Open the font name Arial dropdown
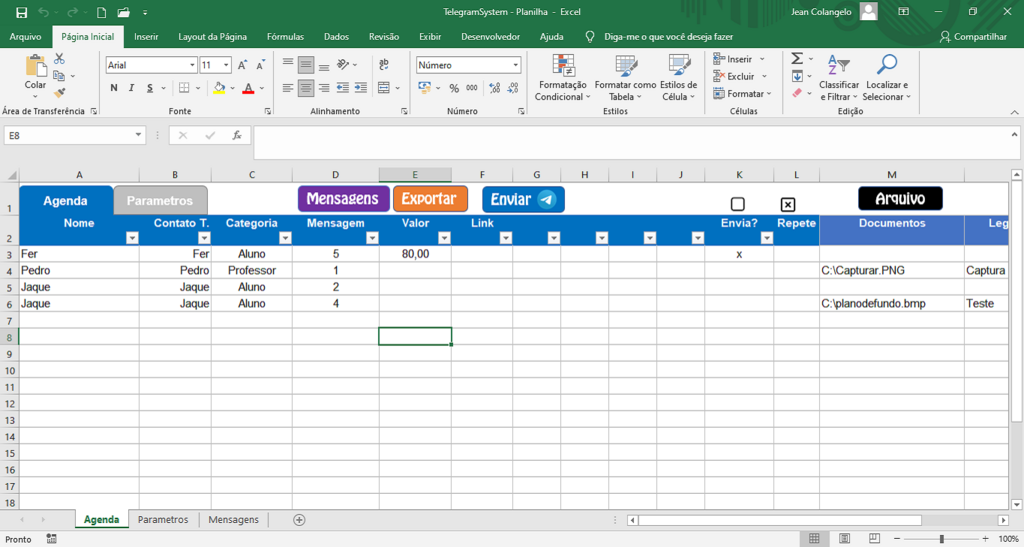Image resolution: width=1024 pixels, height=547 pixels. (x=193, y=65)
